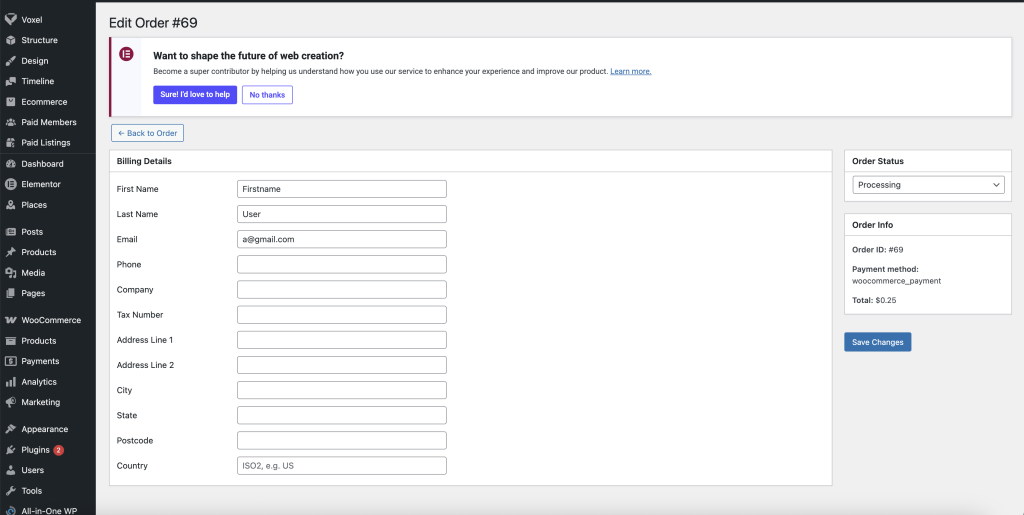
Task: Open the Order Status dropdown
Action: pyautogui.click(x=928, y=185)
